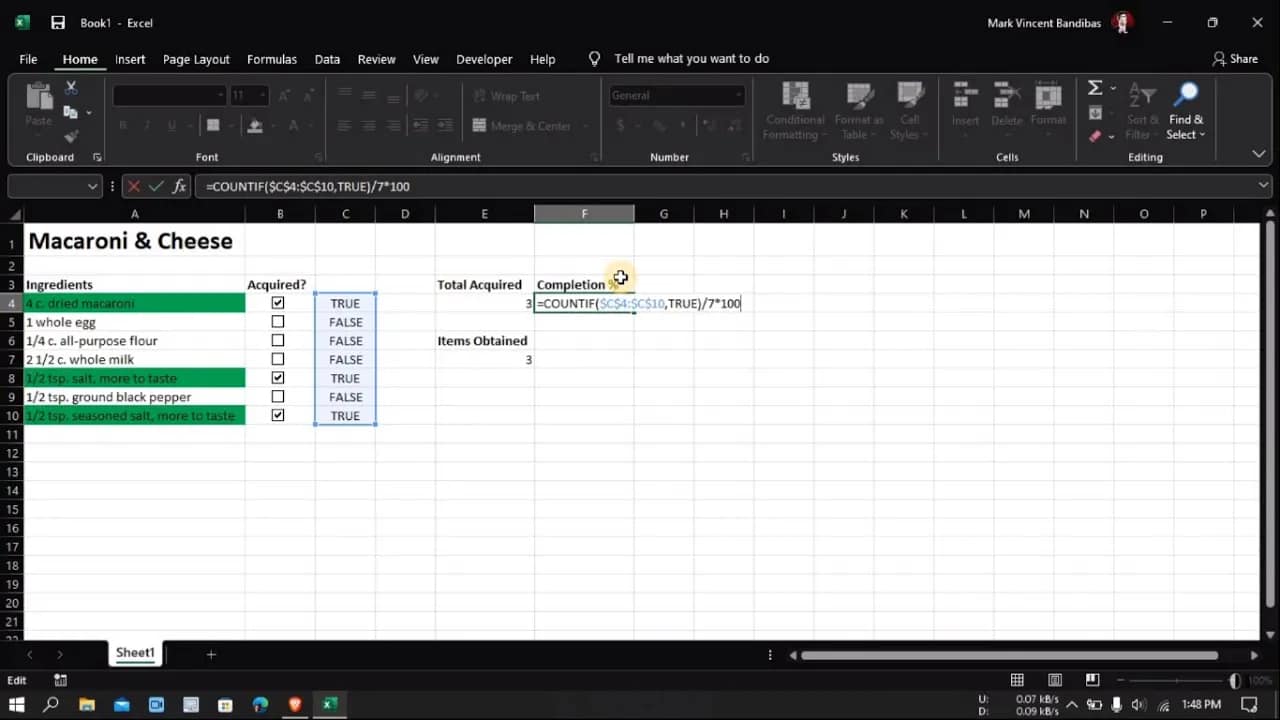Open the font size dropdown
This screenshot has width=1280, height=720.
coord(261,95)
